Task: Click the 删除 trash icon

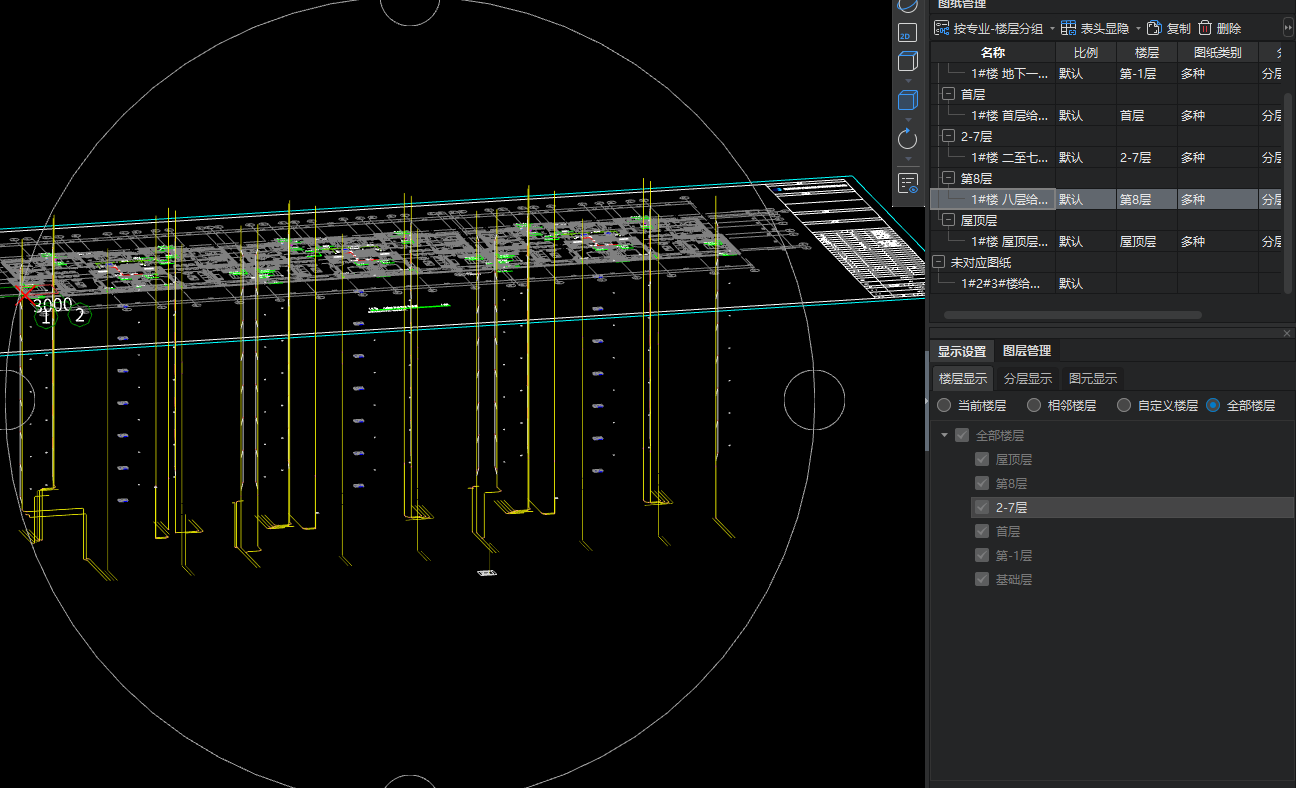Action: pos(1205,28)
